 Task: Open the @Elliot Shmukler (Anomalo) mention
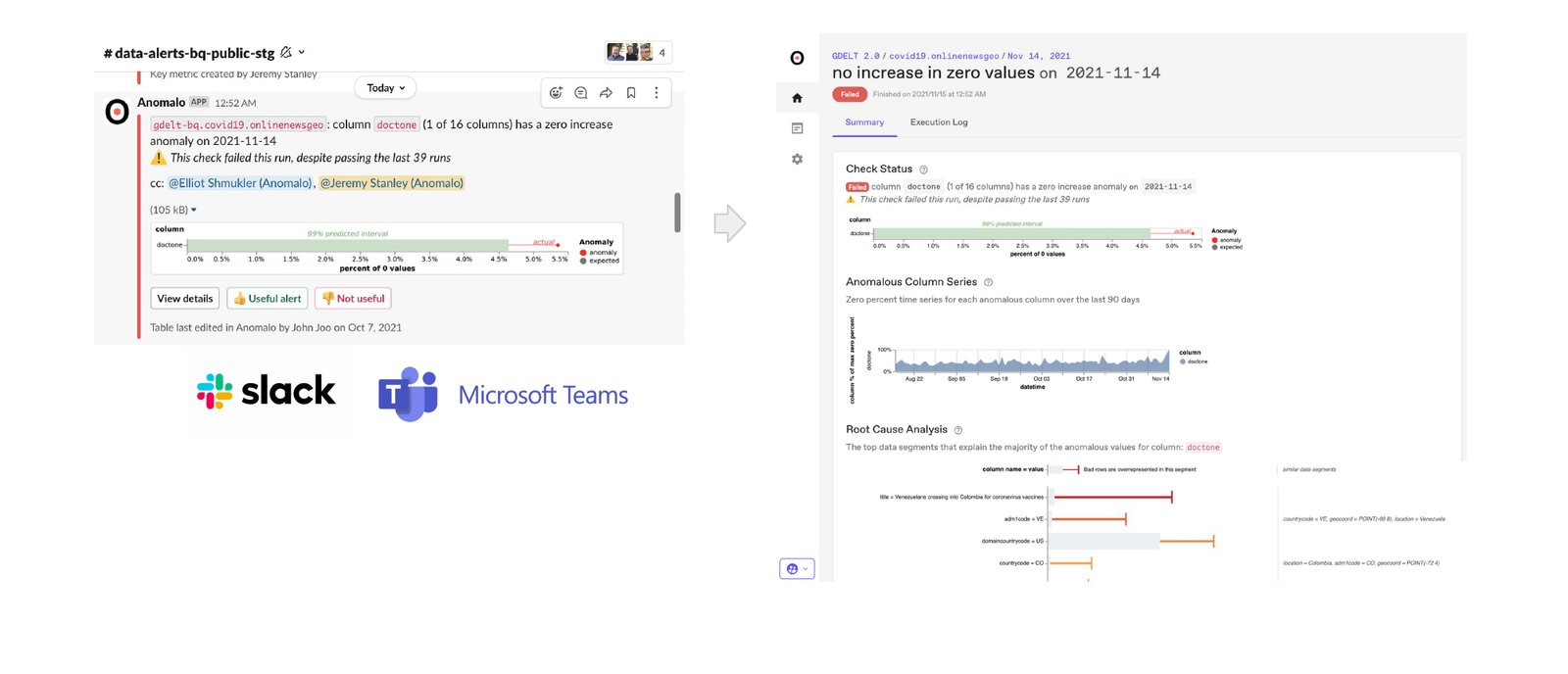[240, 183]
